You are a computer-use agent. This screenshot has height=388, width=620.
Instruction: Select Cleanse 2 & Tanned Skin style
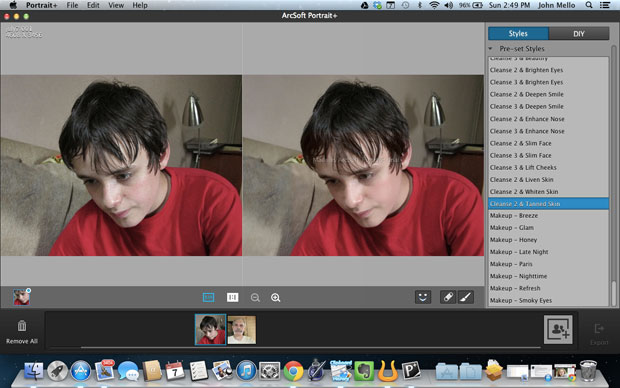(548, 204)
